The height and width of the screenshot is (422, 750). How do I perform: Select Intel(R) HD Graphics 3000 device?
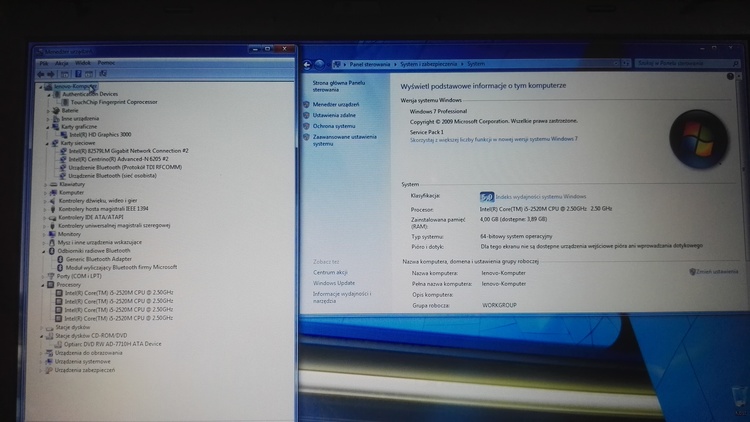(x=100, y=135)
